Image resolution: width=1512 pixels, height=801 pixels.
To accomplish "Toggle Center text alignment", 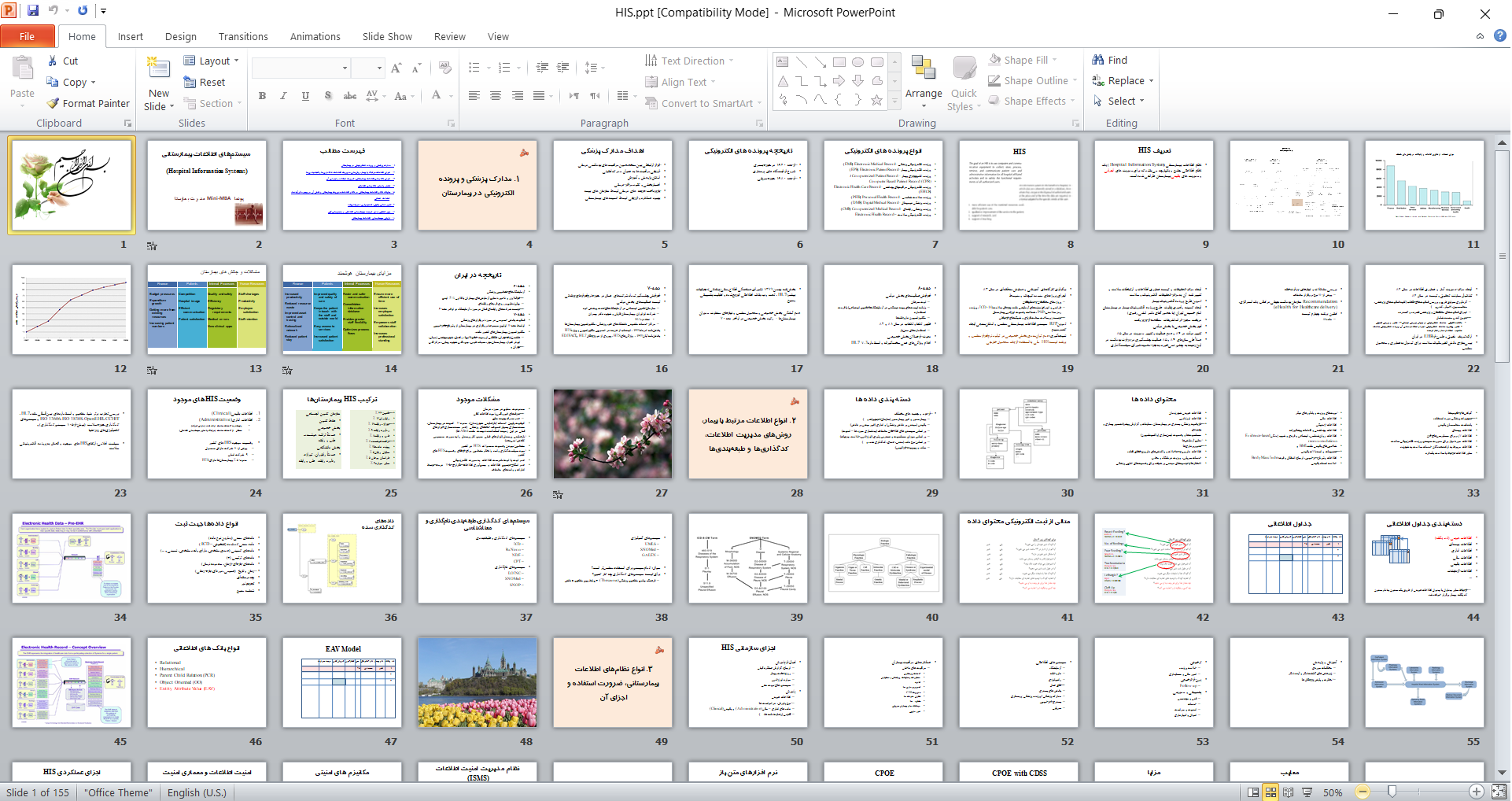I will (x=496, y=96).
